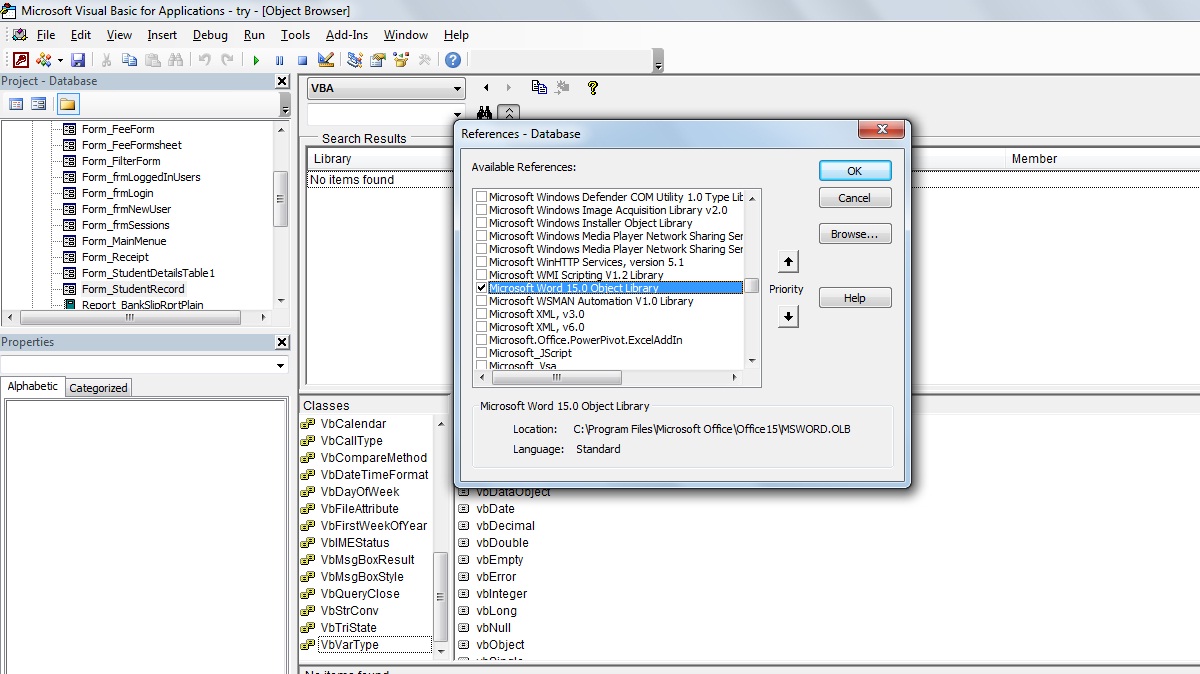Image resolution: width=1200 pixels, height=674 pixels.
Task: Go Back in the Object Browser
Action: click(487, 88)
